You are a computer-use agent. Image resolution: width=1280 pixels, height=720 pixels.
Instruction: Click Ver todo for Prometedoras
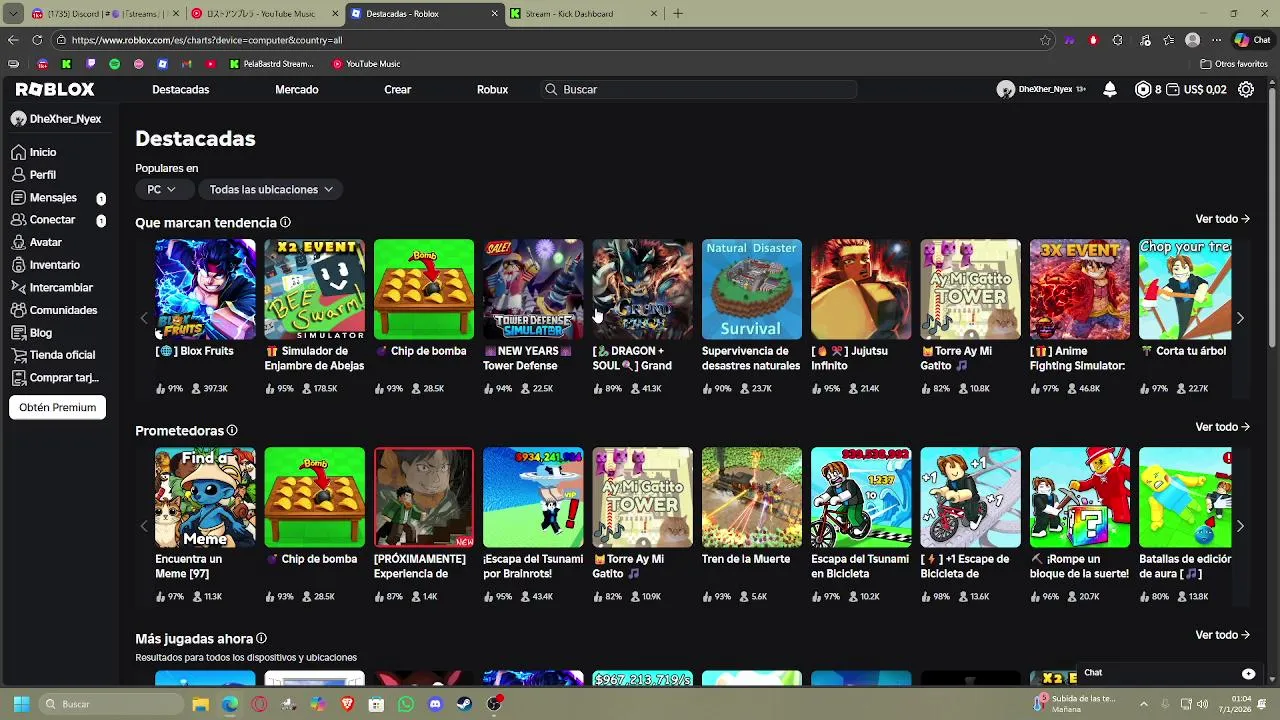pos(1223,427)
